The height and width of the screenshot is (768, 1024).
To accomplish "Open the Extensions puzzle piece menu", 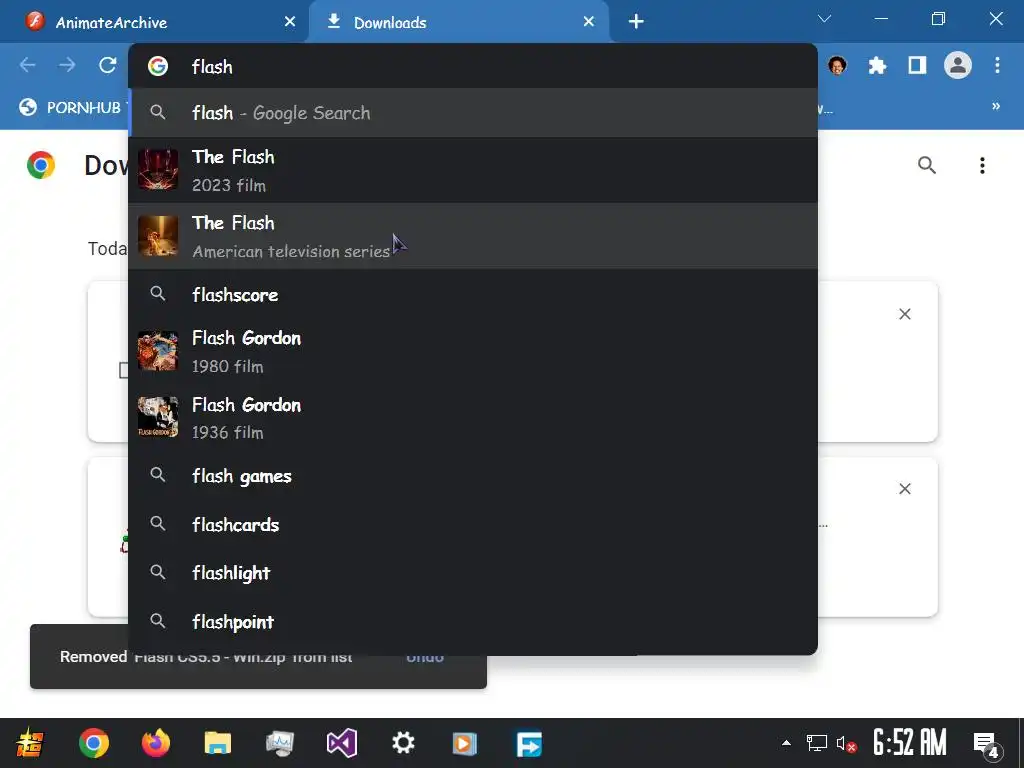I will tap(877, 65).
